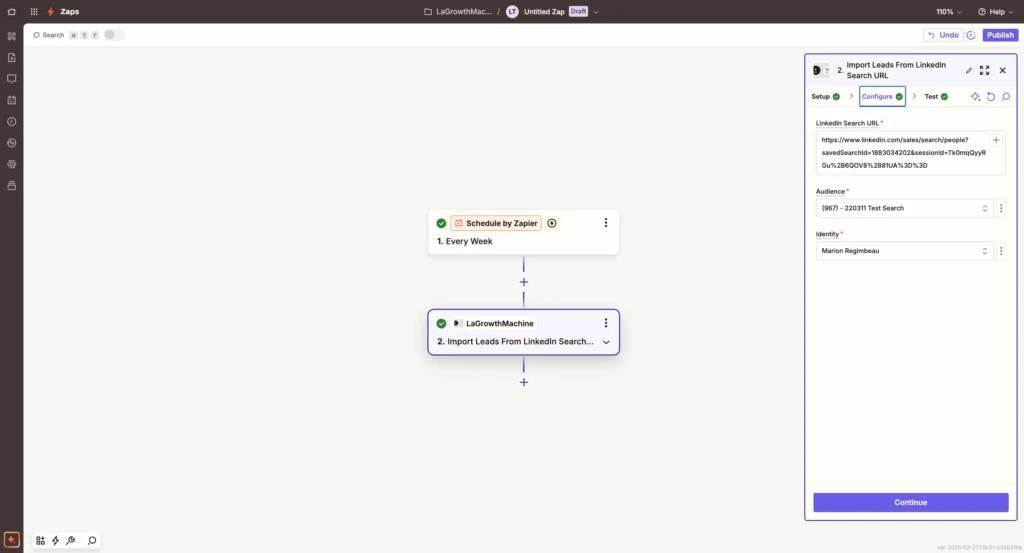Click the orange AI sparkle icon bottom-left
Screen dimensions: 1024x553
(x=12, y=540)
